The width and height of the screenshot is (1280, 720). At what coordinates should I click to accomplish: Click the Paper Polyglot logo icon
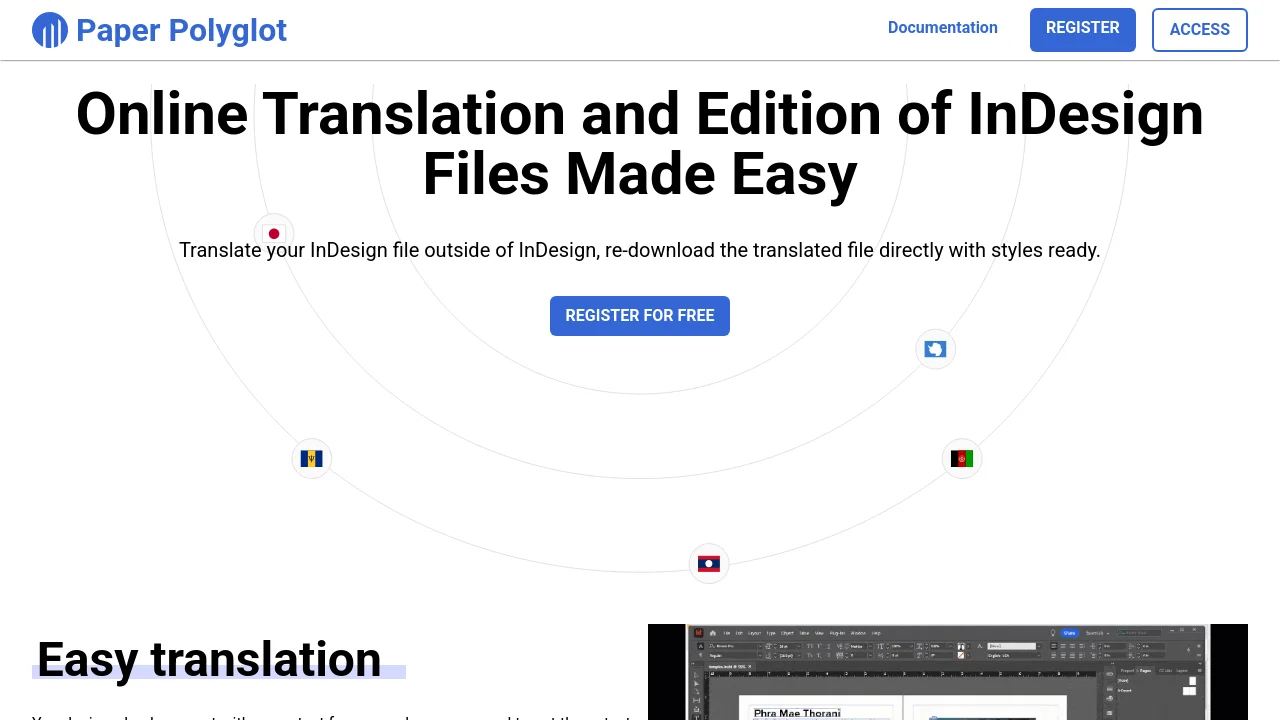point(50,30)
